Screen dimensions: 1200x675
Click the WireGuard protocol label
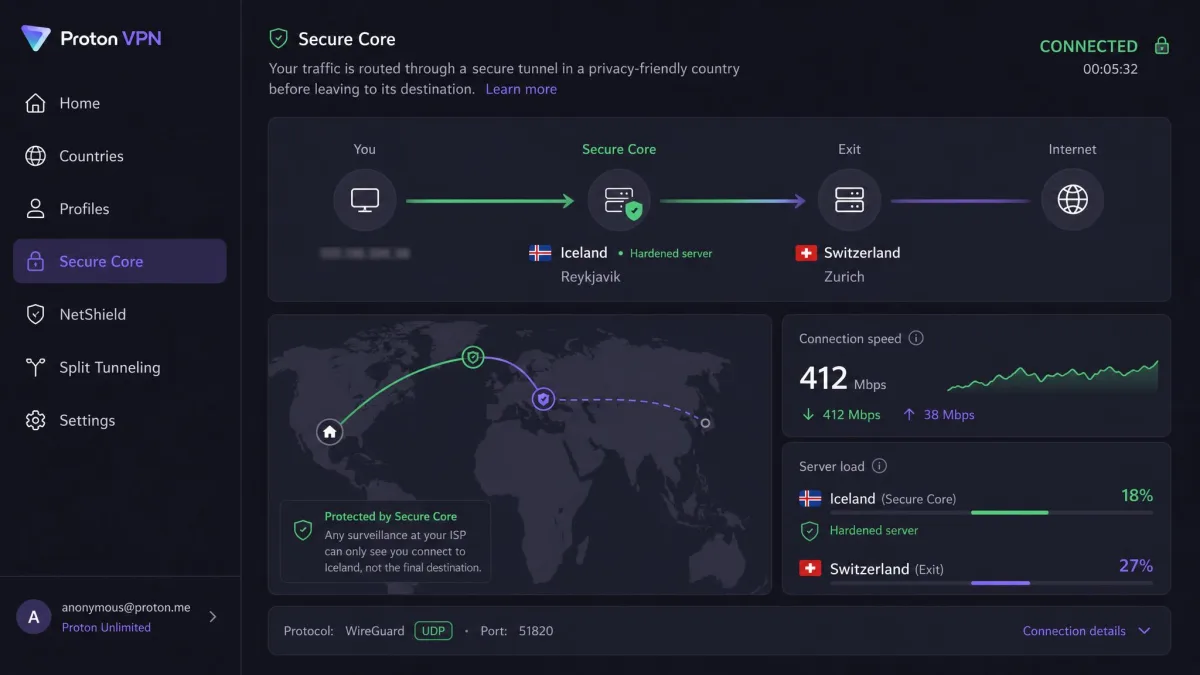point(375,631)
